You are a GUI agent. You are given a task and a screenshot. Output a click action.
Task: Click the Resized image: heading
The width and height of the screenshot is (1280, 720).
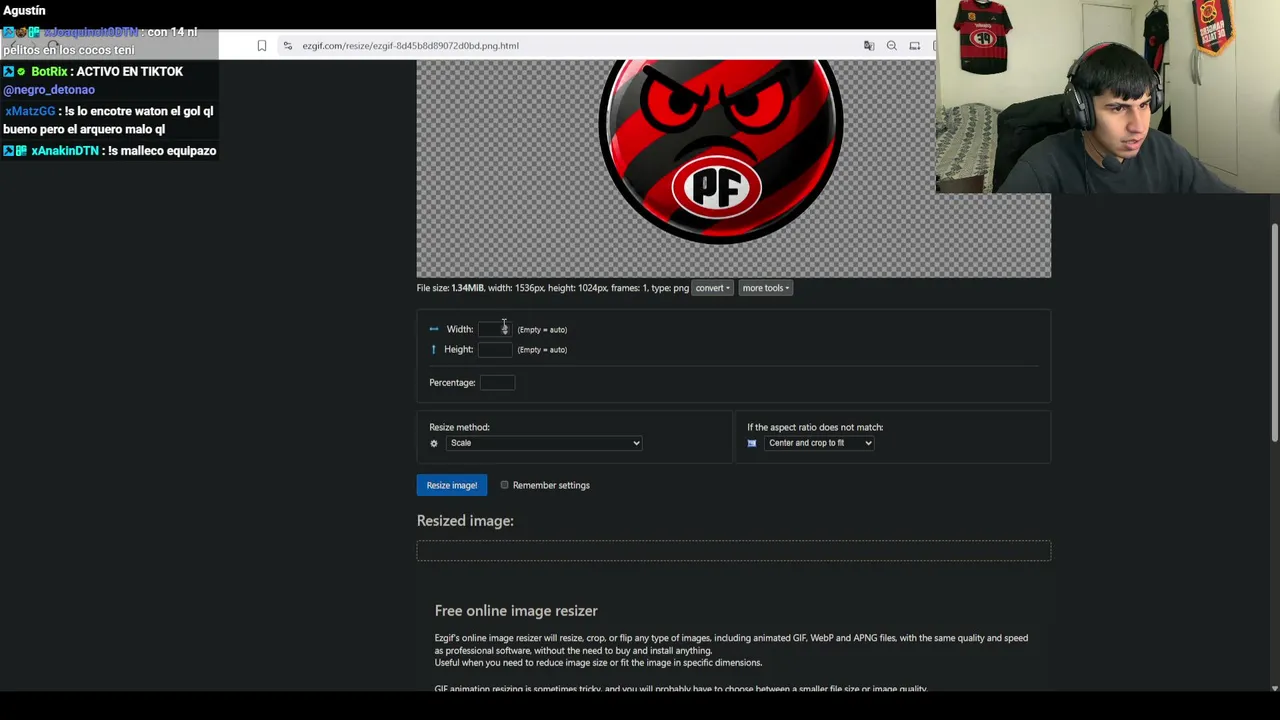(x=465, y=521)
